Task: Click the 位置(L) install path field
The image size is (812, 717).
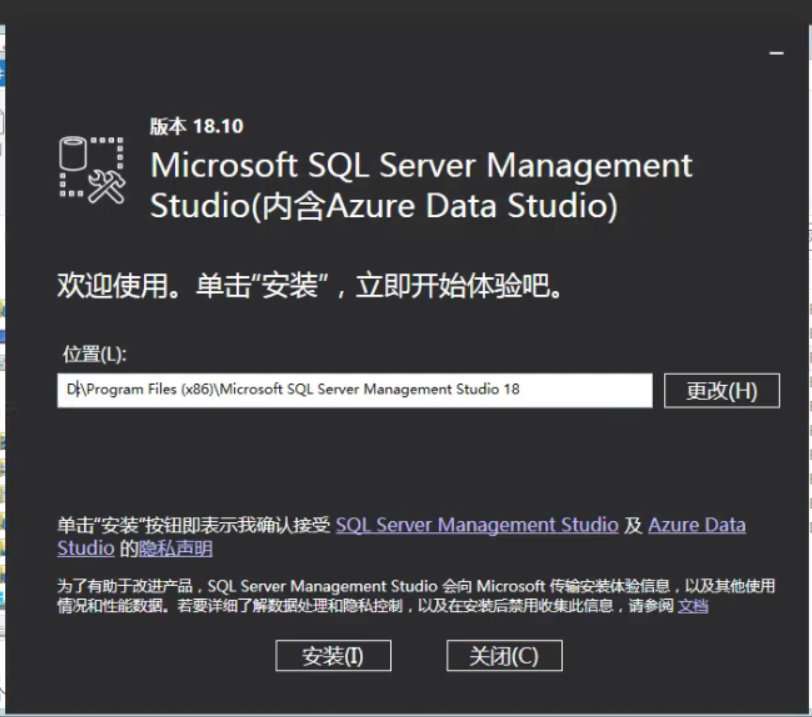Action: [354, 390]
